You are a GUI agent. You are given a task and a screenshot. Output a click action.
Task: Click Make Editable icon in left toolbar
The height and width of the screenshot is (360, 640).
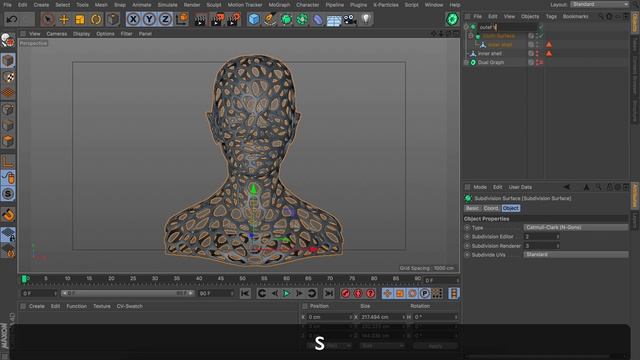click(x=8, y=40)
